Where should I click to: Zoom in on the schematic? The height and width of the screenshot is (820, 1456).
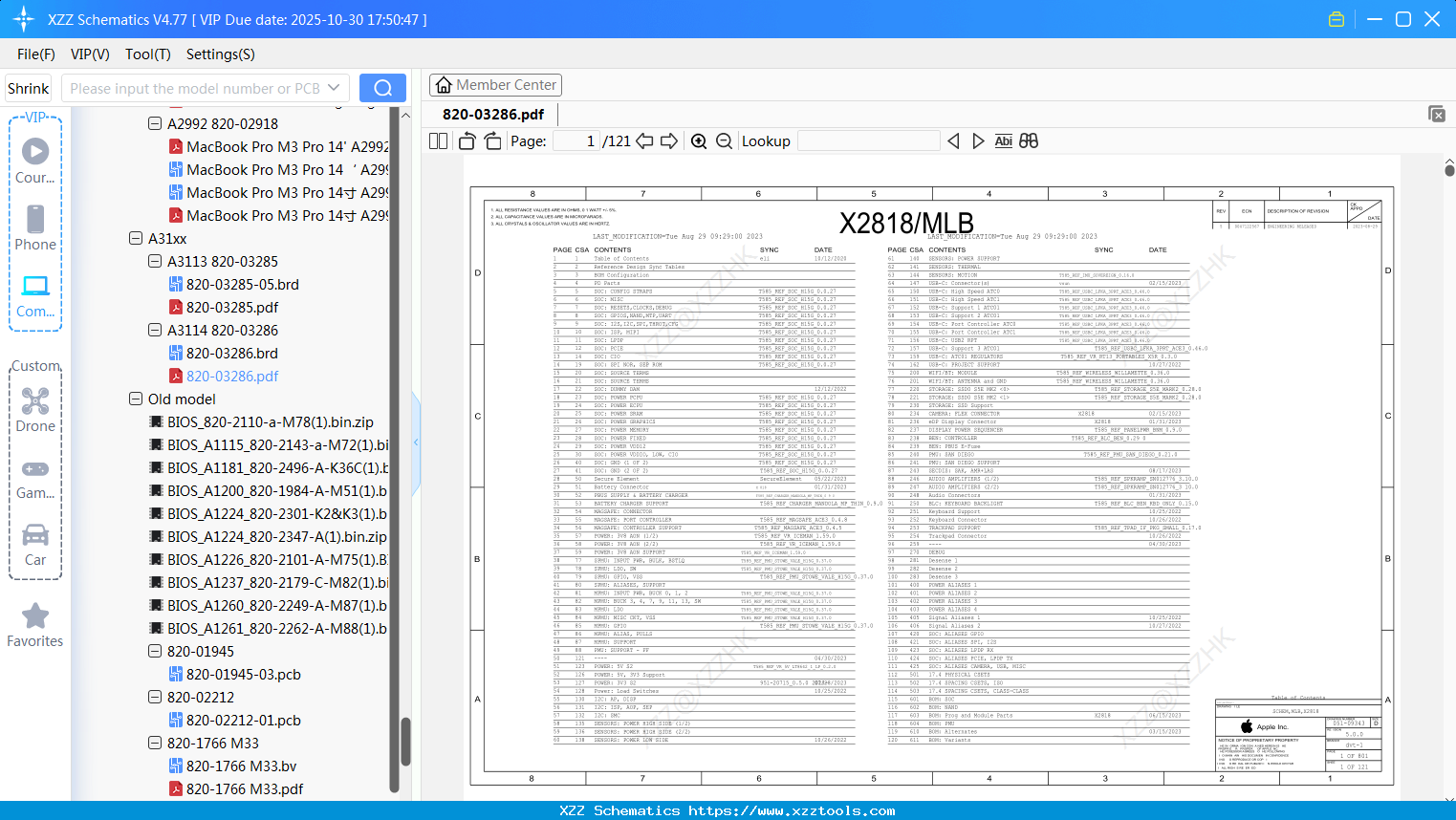pyautogui.click(x=699, y=141)
